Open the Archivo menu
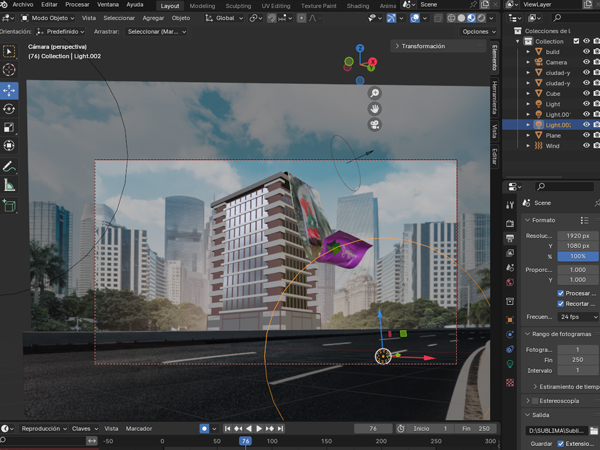The image size is (600, 450). (x=22, y=5)
